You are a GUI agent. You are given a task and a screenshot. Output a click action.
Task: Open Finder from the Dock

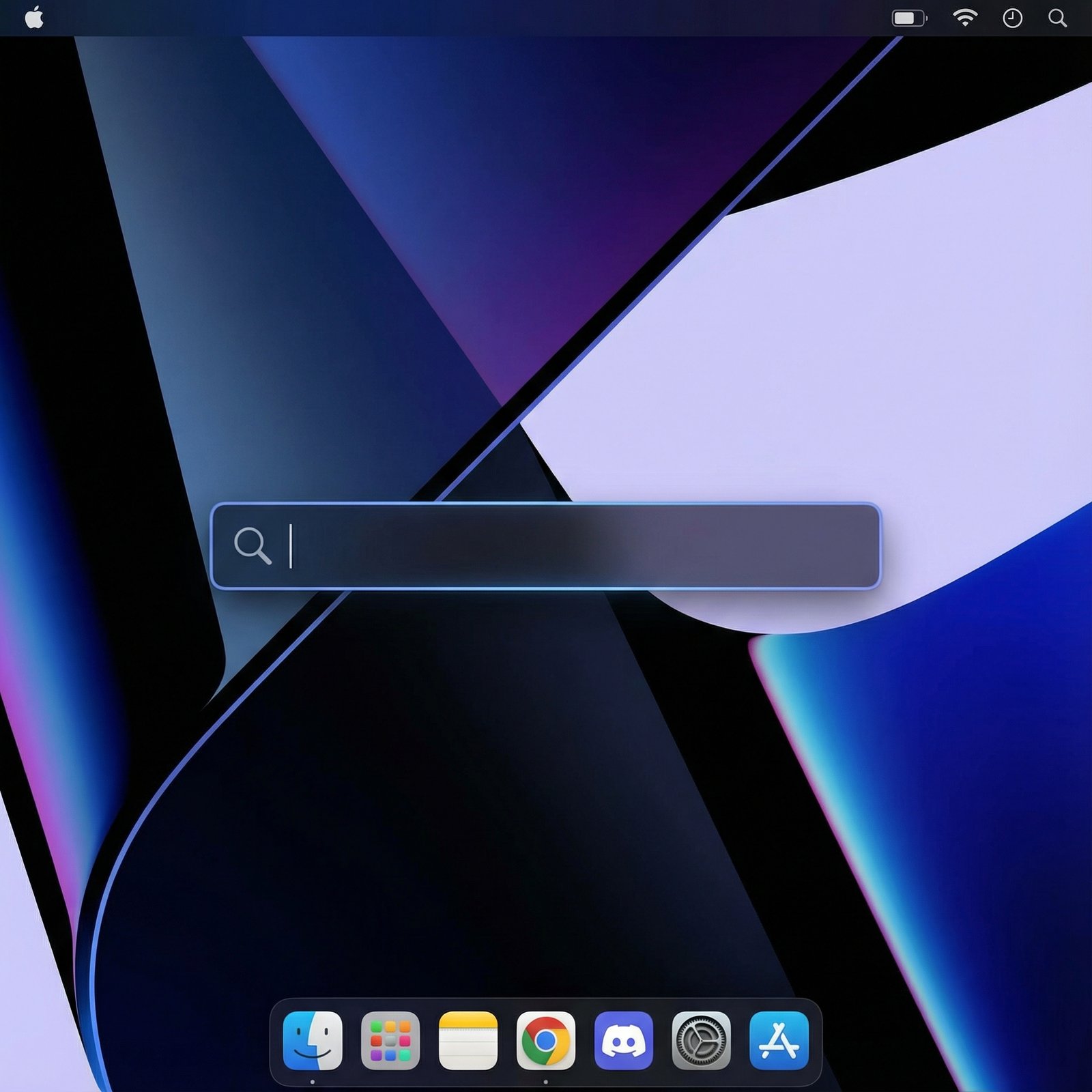point(313,1040)
